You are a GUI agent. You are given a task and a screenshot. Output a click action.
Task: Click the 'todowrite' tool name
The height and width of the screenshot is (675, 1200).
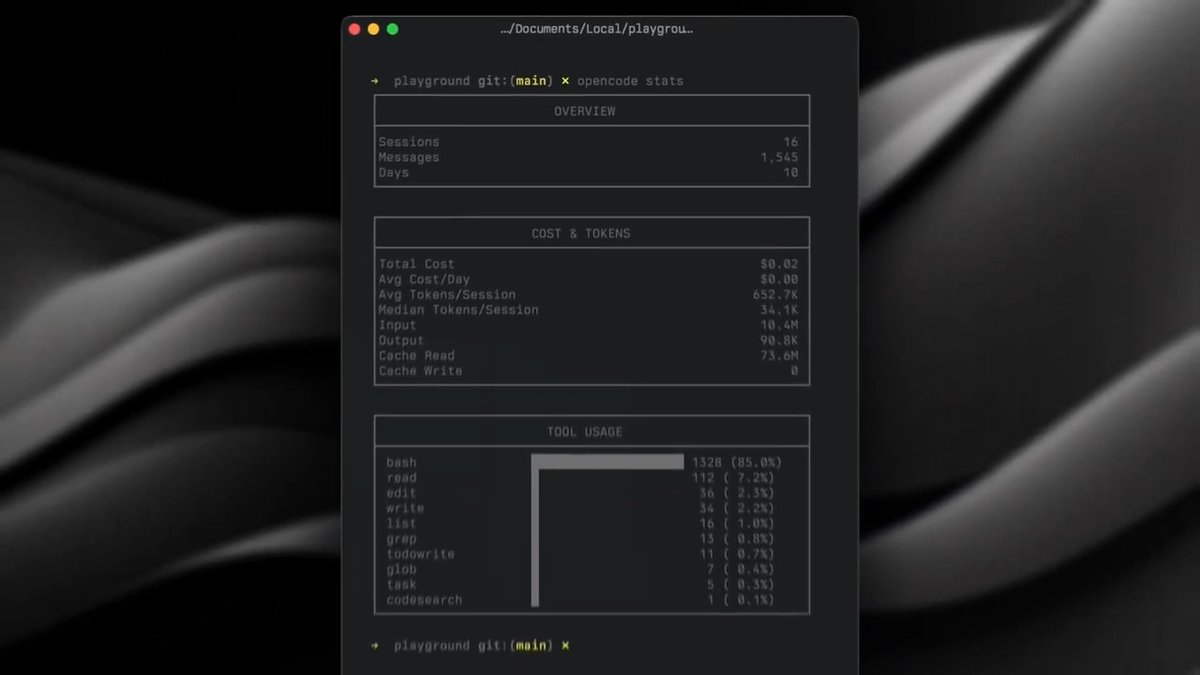[x=421, y=554]
